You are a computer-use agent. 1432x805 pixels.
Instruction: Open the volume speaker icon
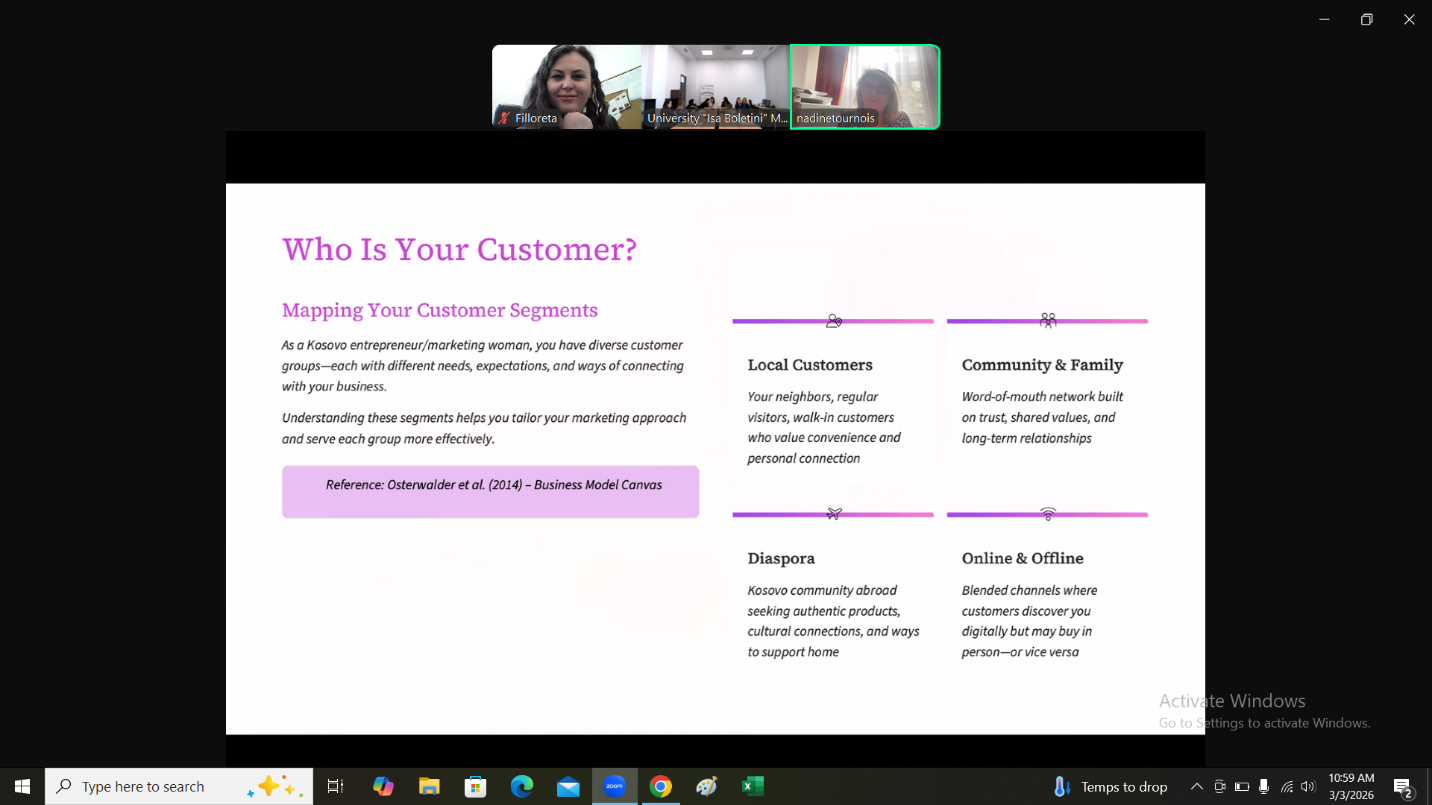click(1308, 787)
